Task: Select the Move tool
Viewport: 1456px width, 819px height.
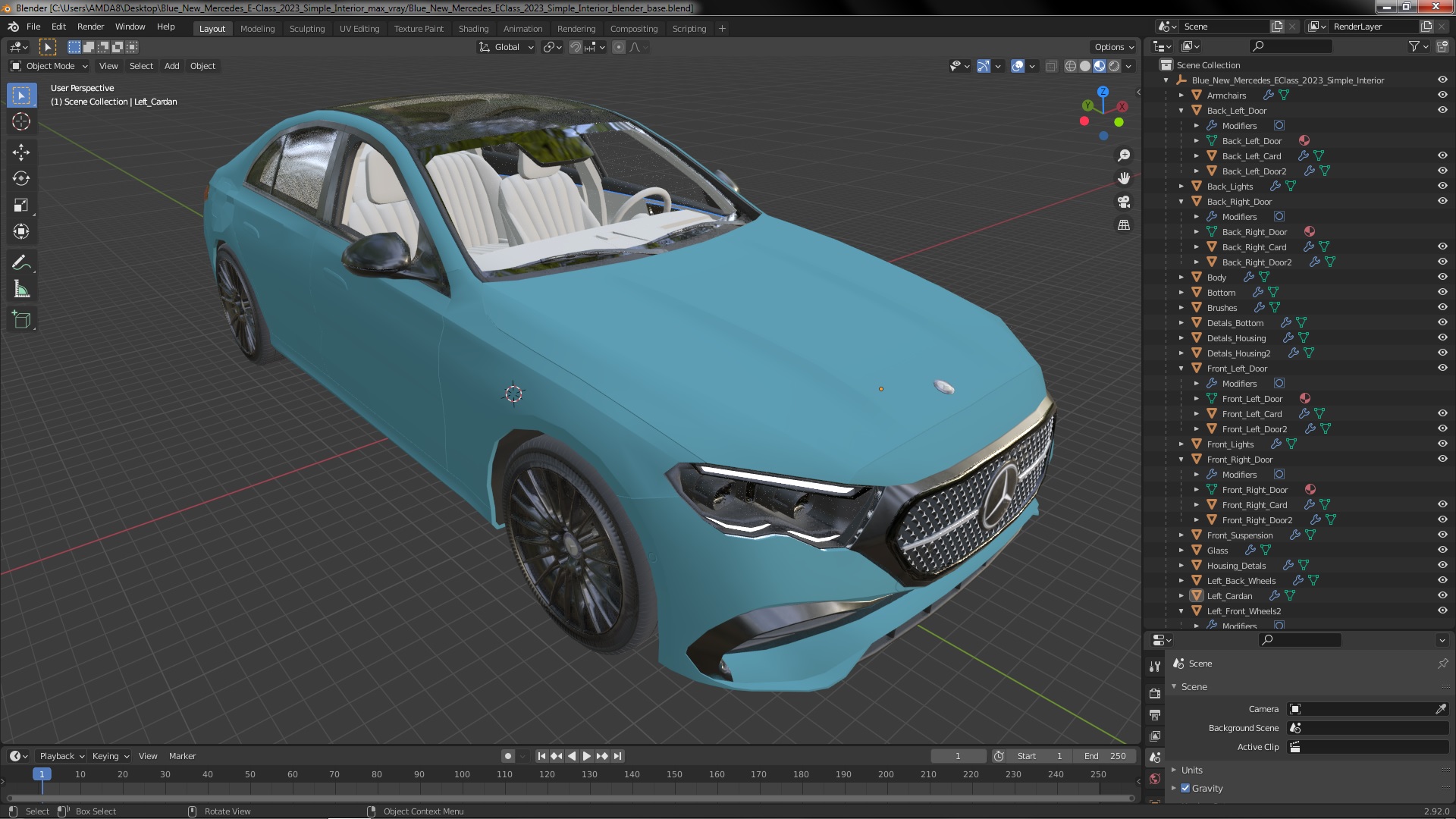Action: pyautogui.click(x=21, y=152)
